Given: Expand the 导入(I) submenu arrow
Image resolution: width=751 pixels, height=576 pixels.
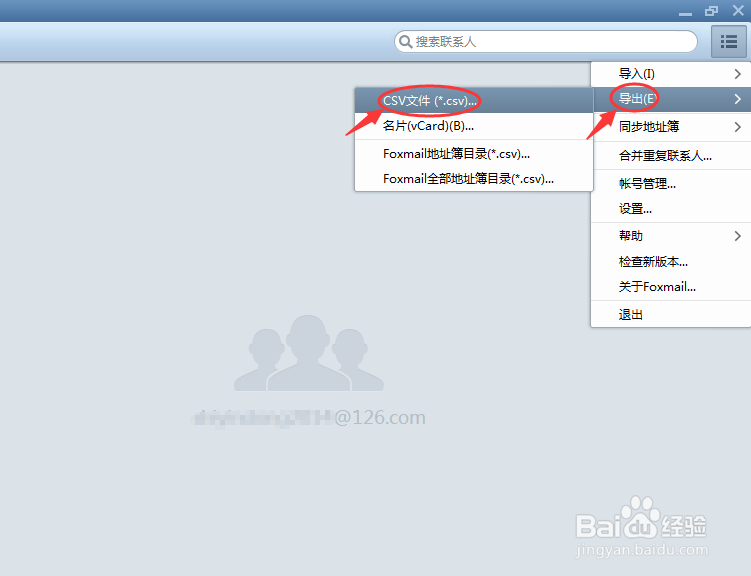Looking at the screenshot, I should 738,74.
